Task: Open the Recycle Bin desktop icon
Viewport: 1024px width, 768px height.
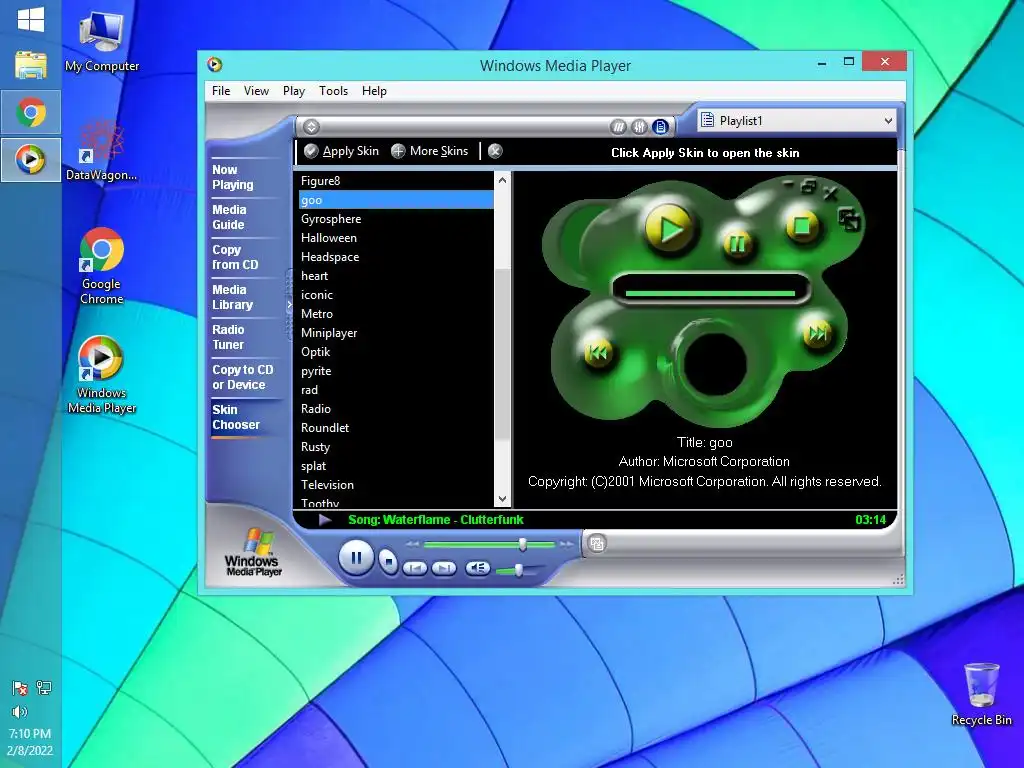Action: click(982, 694)
